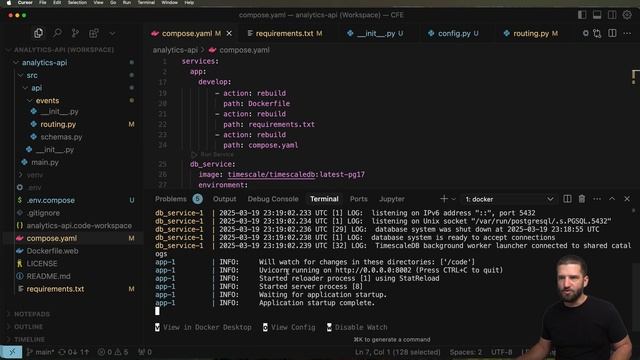Open the 1: docker terminal selector
This screenshot has width=640, height=360.
[509, 200]
